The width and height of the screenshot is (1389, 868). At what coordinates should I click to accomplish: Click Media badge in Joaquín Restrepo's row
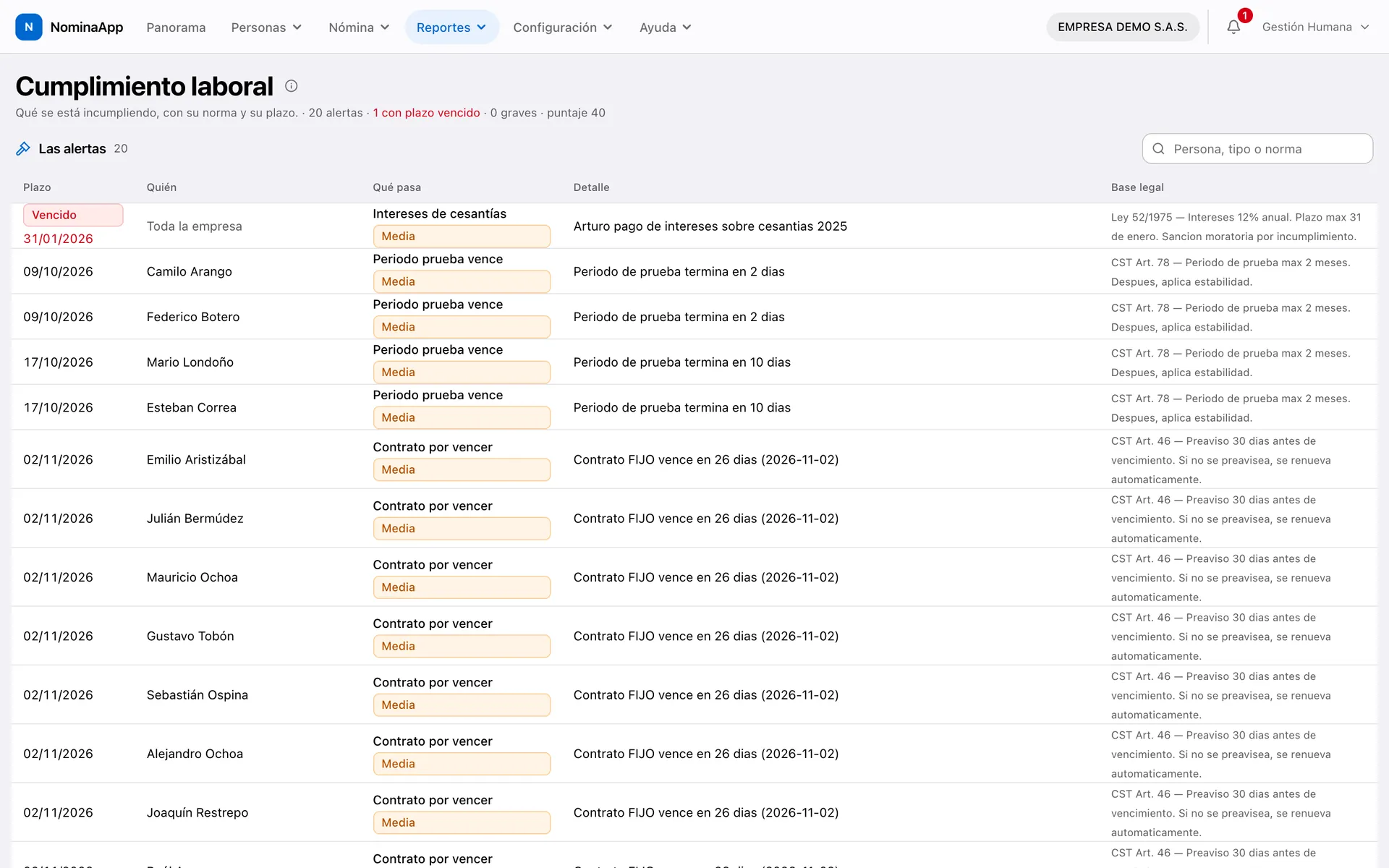point(462,822)
